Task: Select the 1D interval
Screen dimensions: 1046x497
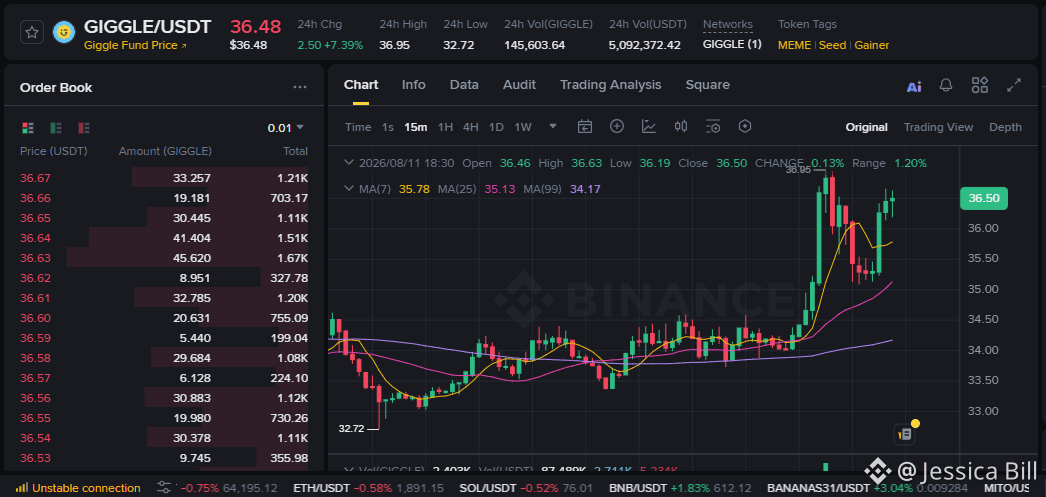Action: [x=496, y=127]
